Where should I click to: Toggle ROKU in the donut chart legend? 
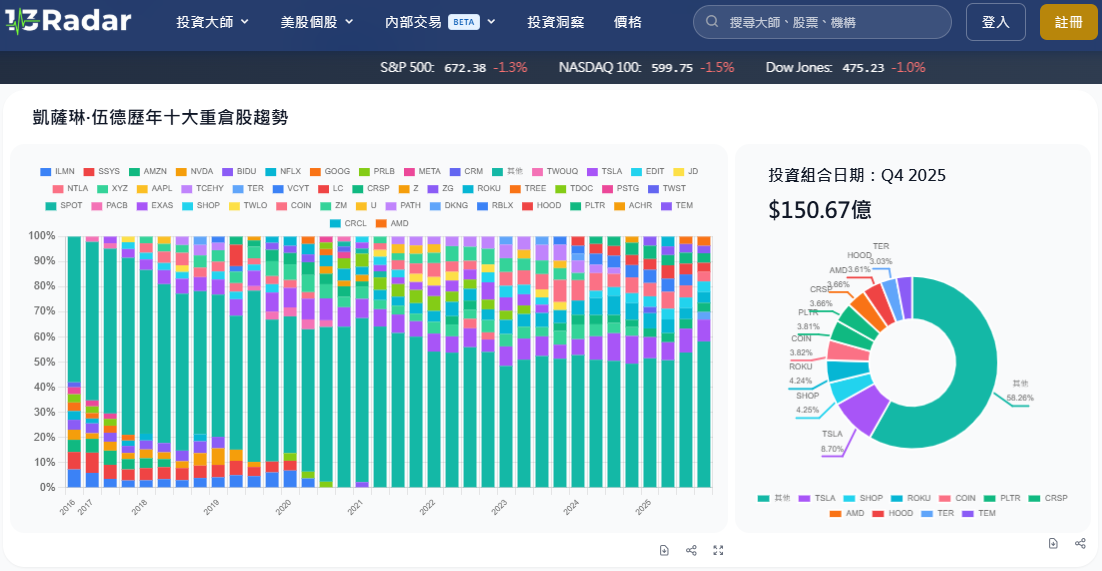click(x=913, y=498)
